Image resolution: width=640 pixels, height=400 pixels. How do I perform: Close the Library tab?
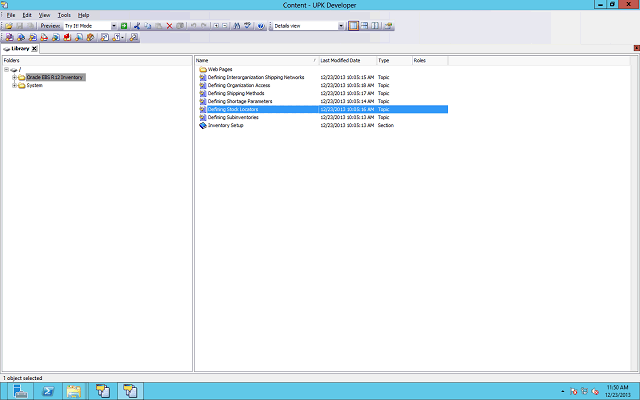[x=34, y=48]
